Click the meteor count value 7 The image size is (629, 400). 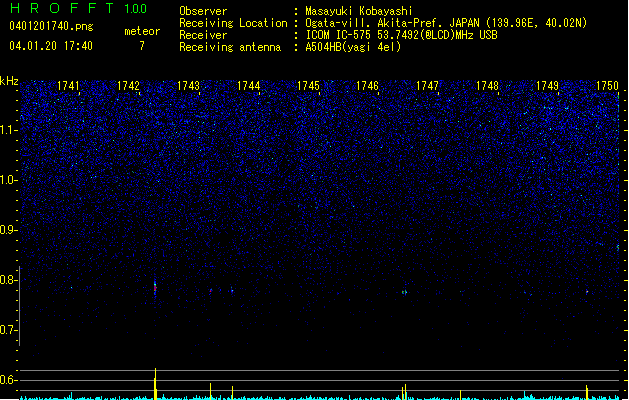point(142,46)
